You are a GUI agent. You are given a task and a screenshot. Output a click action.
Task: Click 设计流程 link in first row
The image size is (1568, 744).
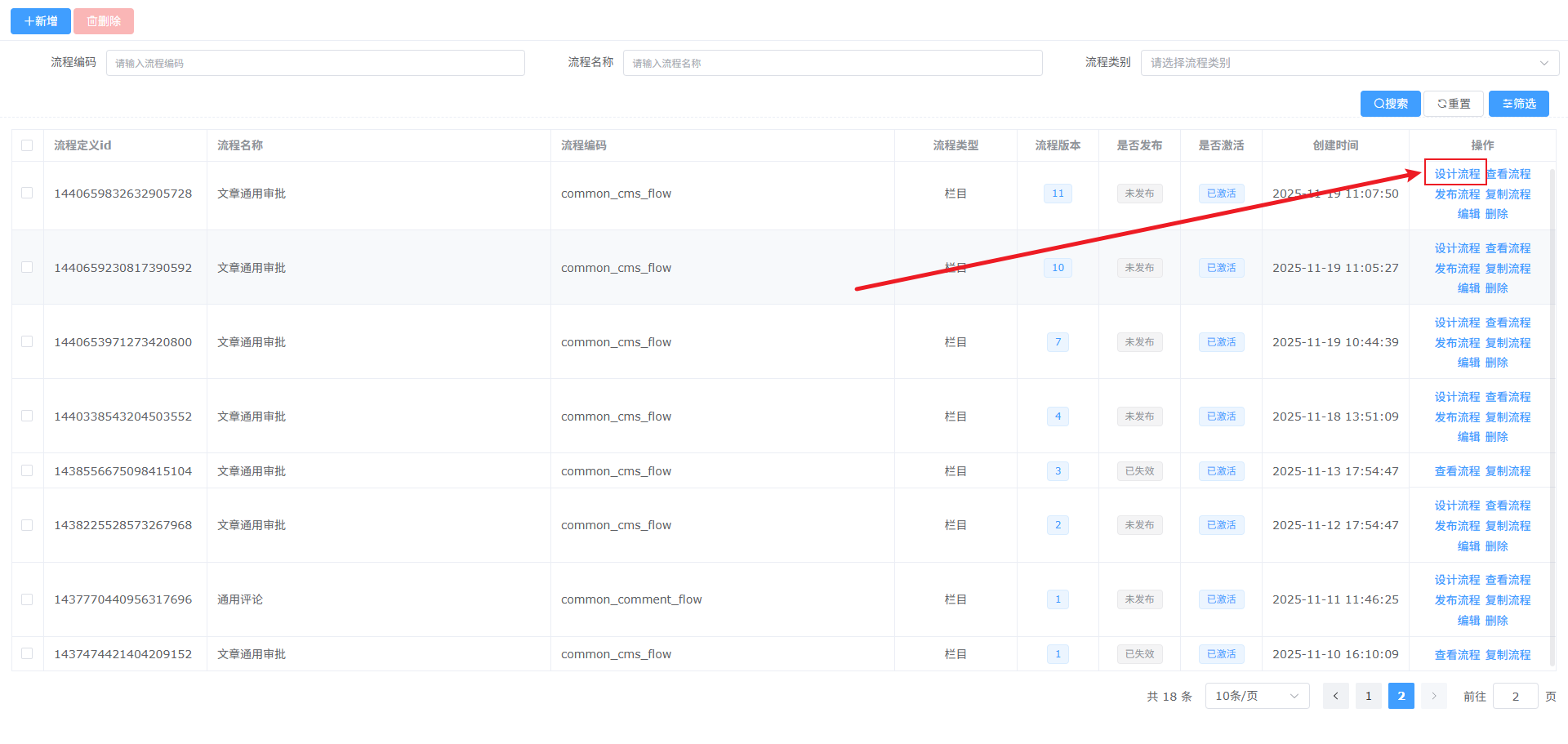pyautogui.click(x=1457, y=174)
